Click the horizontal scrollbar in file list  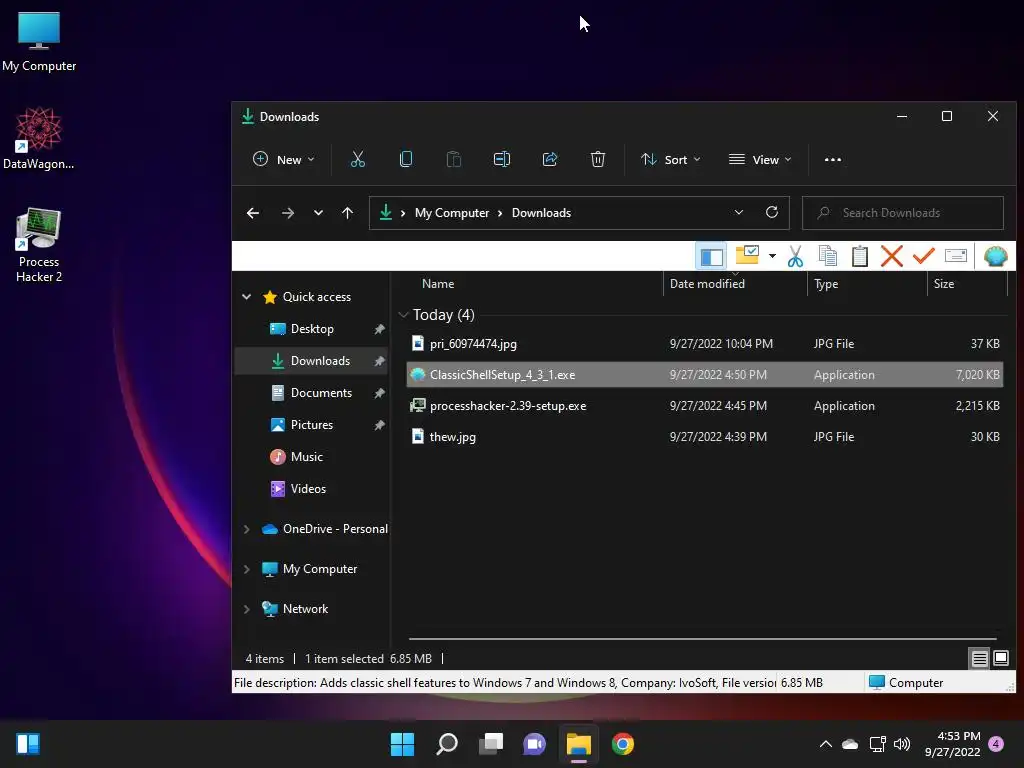pyautogui.click(x=702, y=639)
